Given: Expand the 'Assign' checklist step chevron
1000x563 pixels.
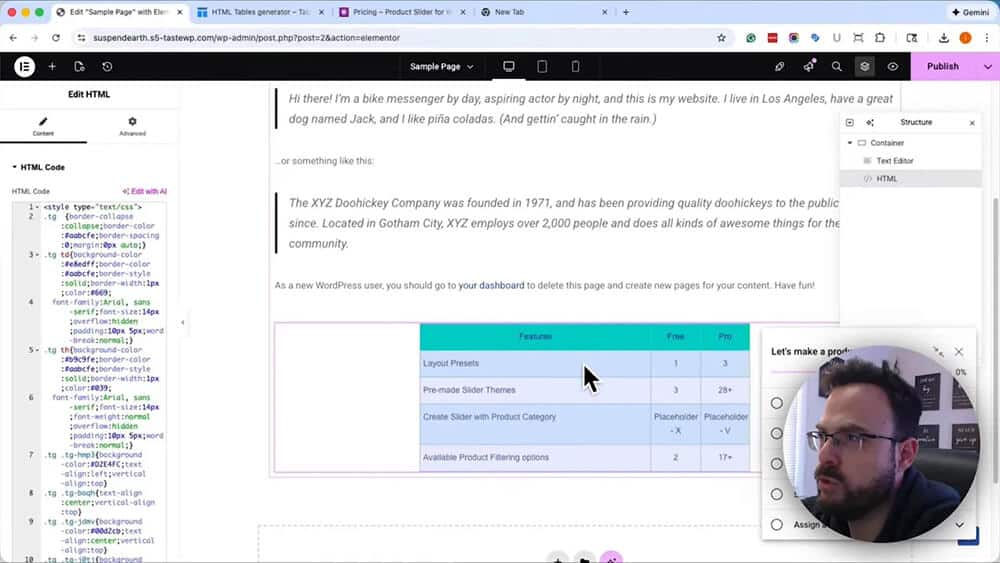Looking at the screenshot, I should click(x=959, y=525).
